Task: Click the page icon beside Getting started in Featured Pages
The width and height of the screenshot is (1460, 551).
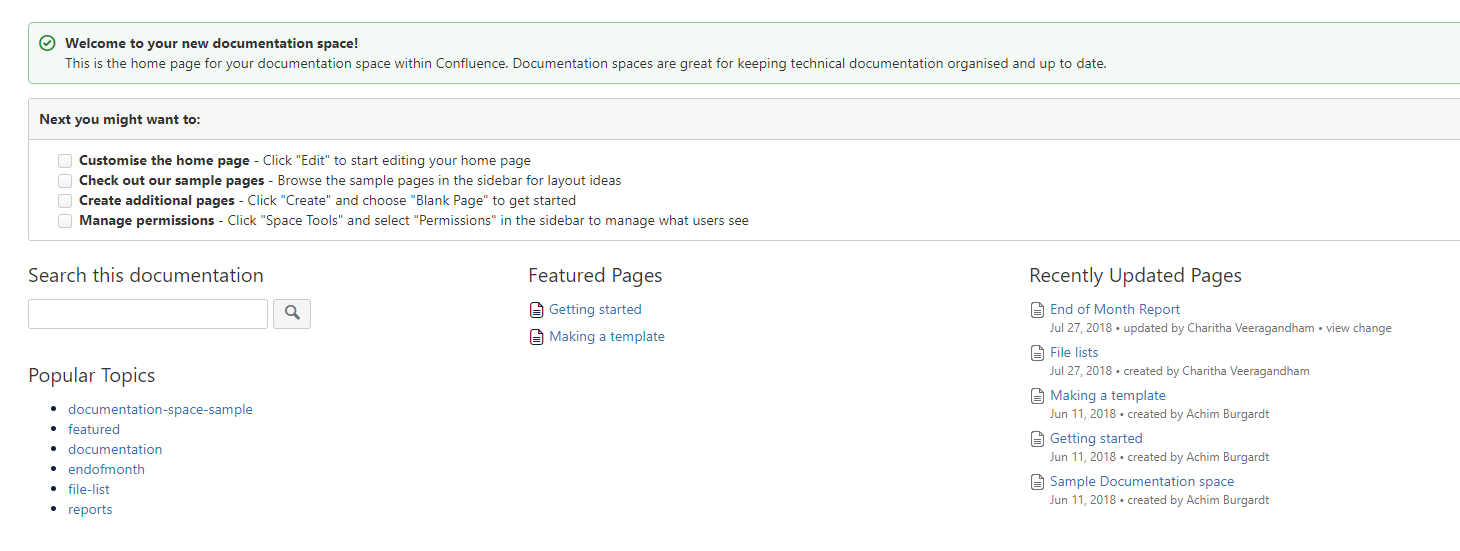Action: [x=537, y=310]
